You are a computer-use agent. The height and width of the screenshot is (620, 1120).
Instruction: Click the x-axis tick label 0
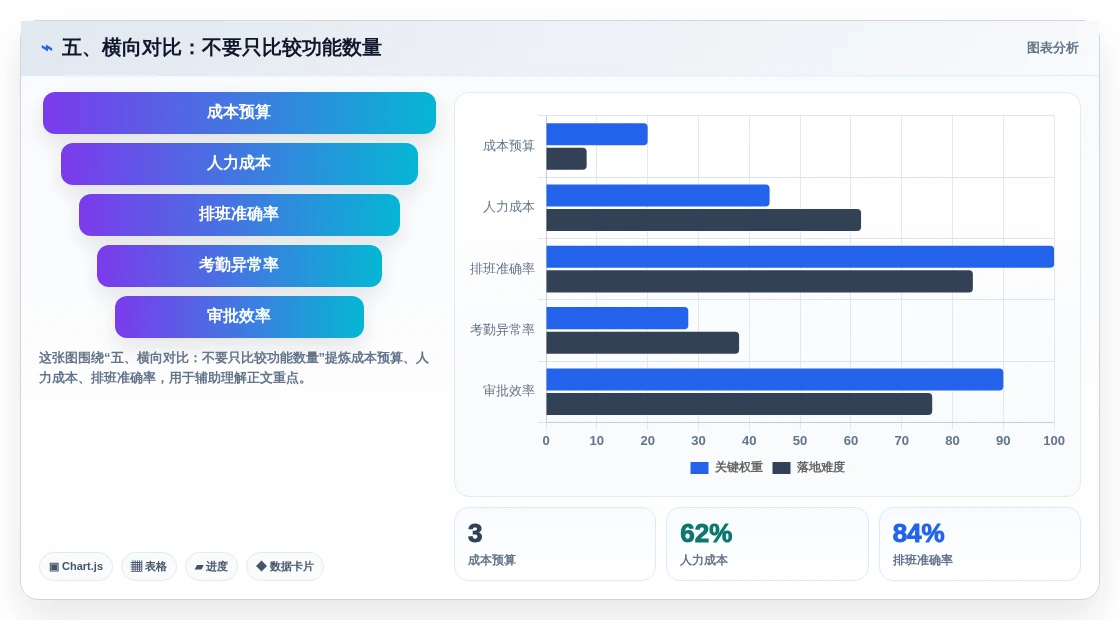(546, 441)
